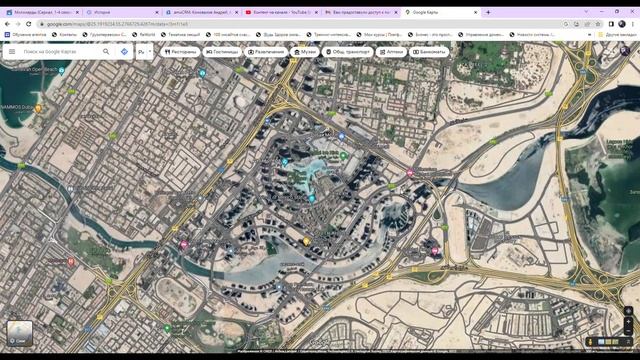Zoom in with the plus button
The image size is (640, 360).
[x=628, y=322]
